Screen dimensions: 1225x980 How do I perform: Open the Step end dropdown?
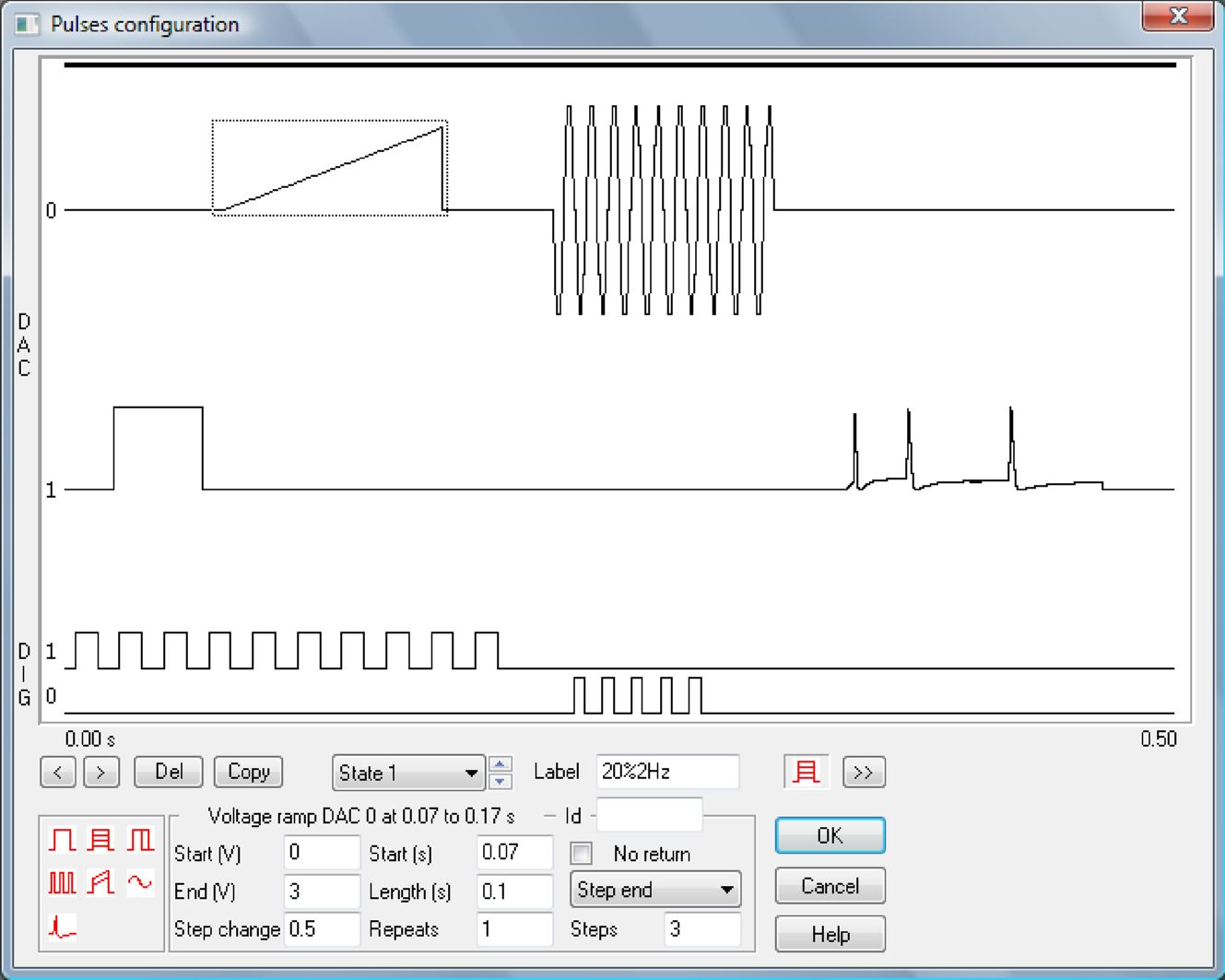pyautogui.click(x=654, y=890)
